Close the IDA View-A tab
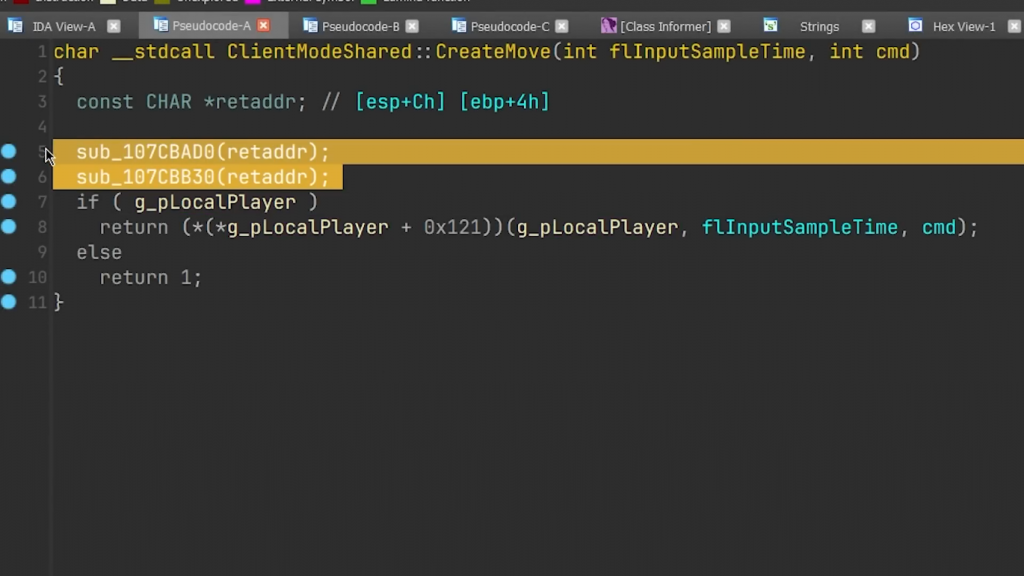The width and height of the screenshot is (1024, 576). point(114,26)
